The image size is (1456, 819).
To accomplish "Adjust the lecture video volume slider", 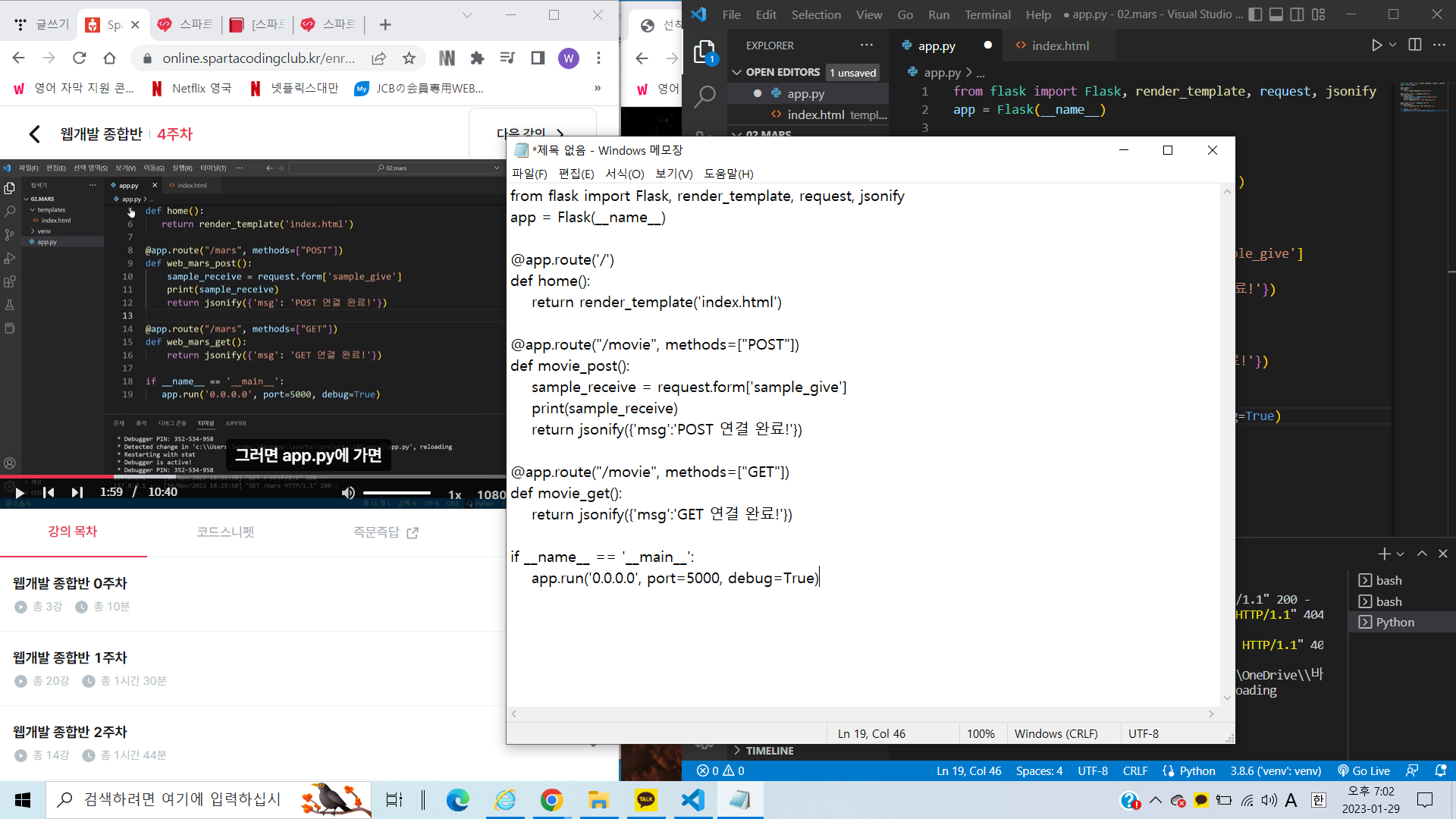I will point(397,493).
